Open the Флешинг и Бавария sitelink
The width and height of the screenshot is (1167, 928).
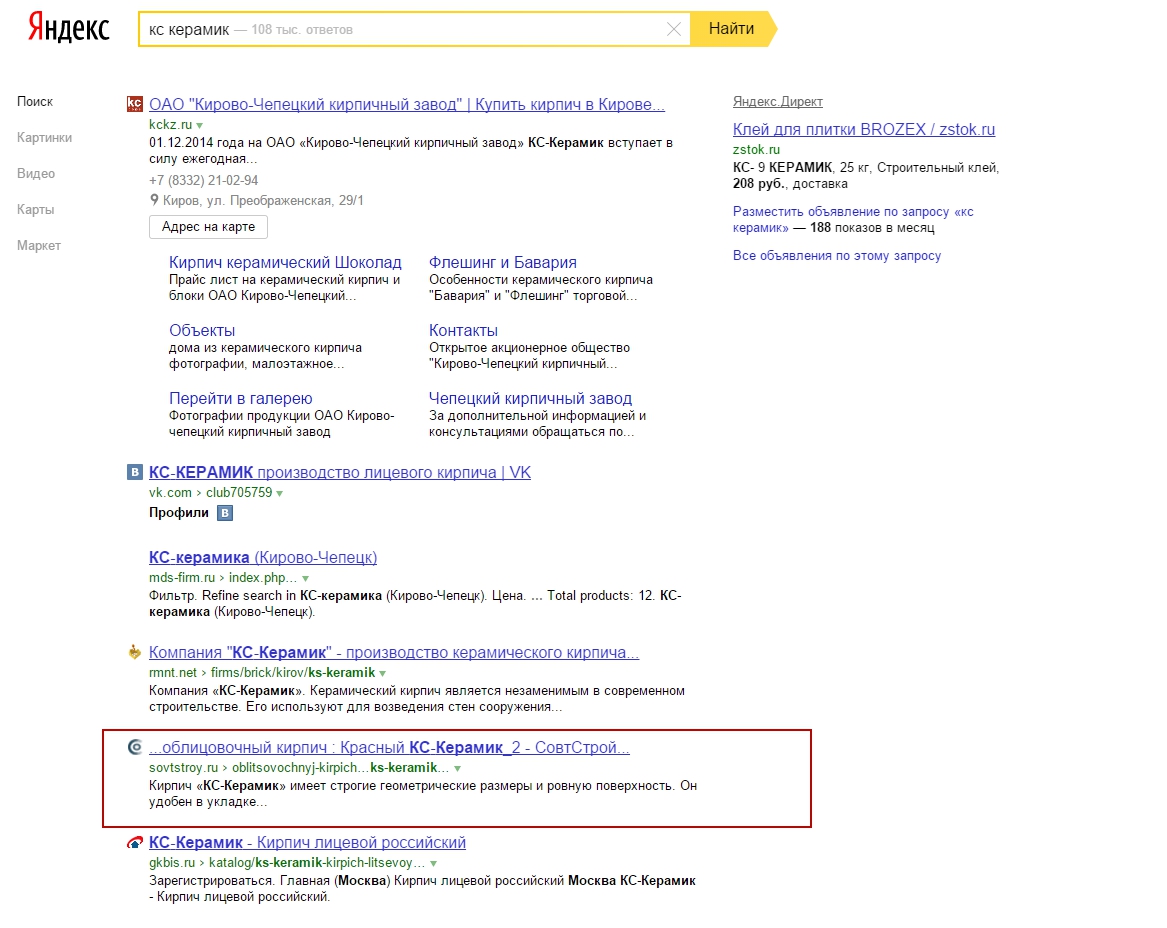502,262
